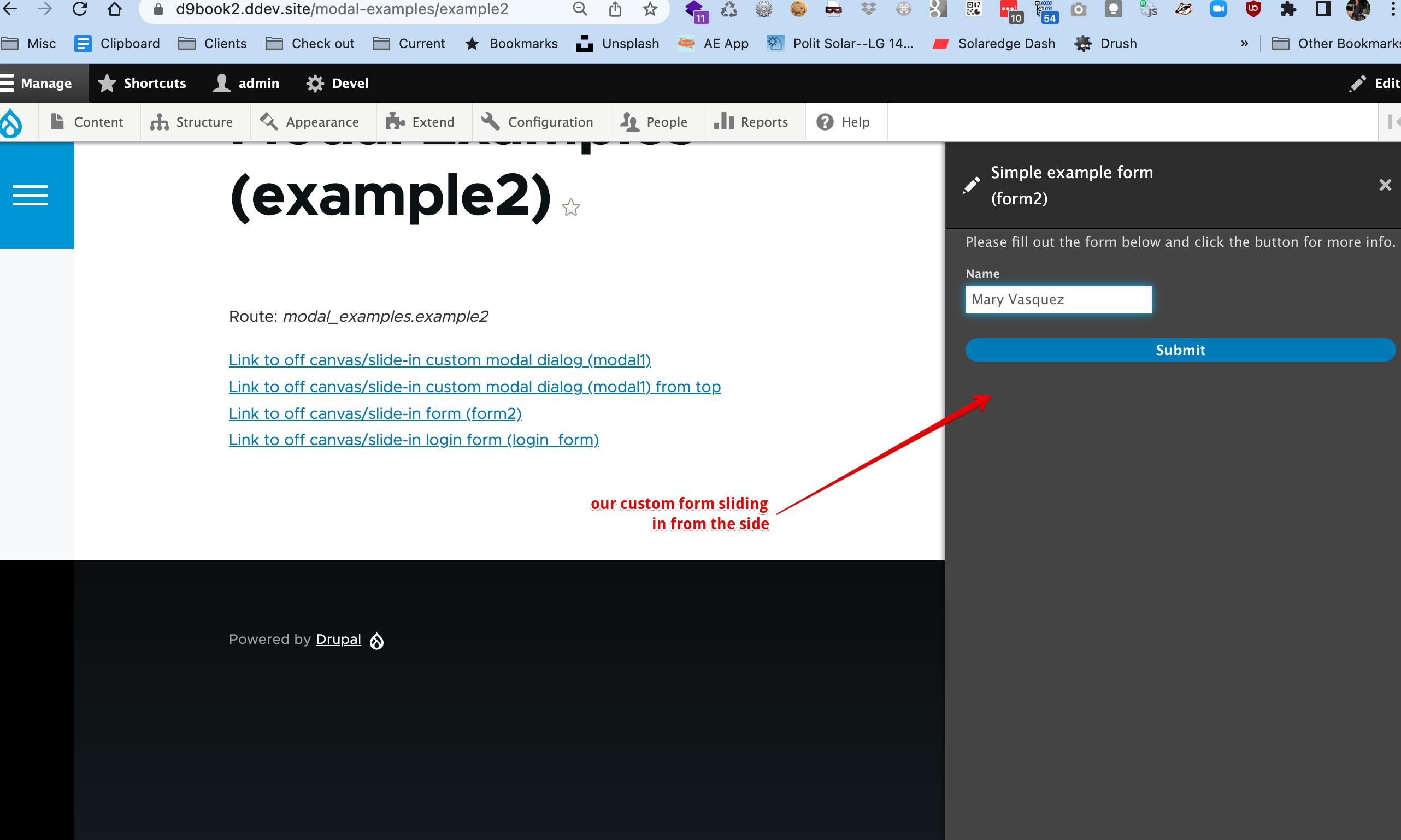The width and height of the screenshot is (1401, 840).
Task: Open the Misc bookmarks folder
Action: point(30,44)
